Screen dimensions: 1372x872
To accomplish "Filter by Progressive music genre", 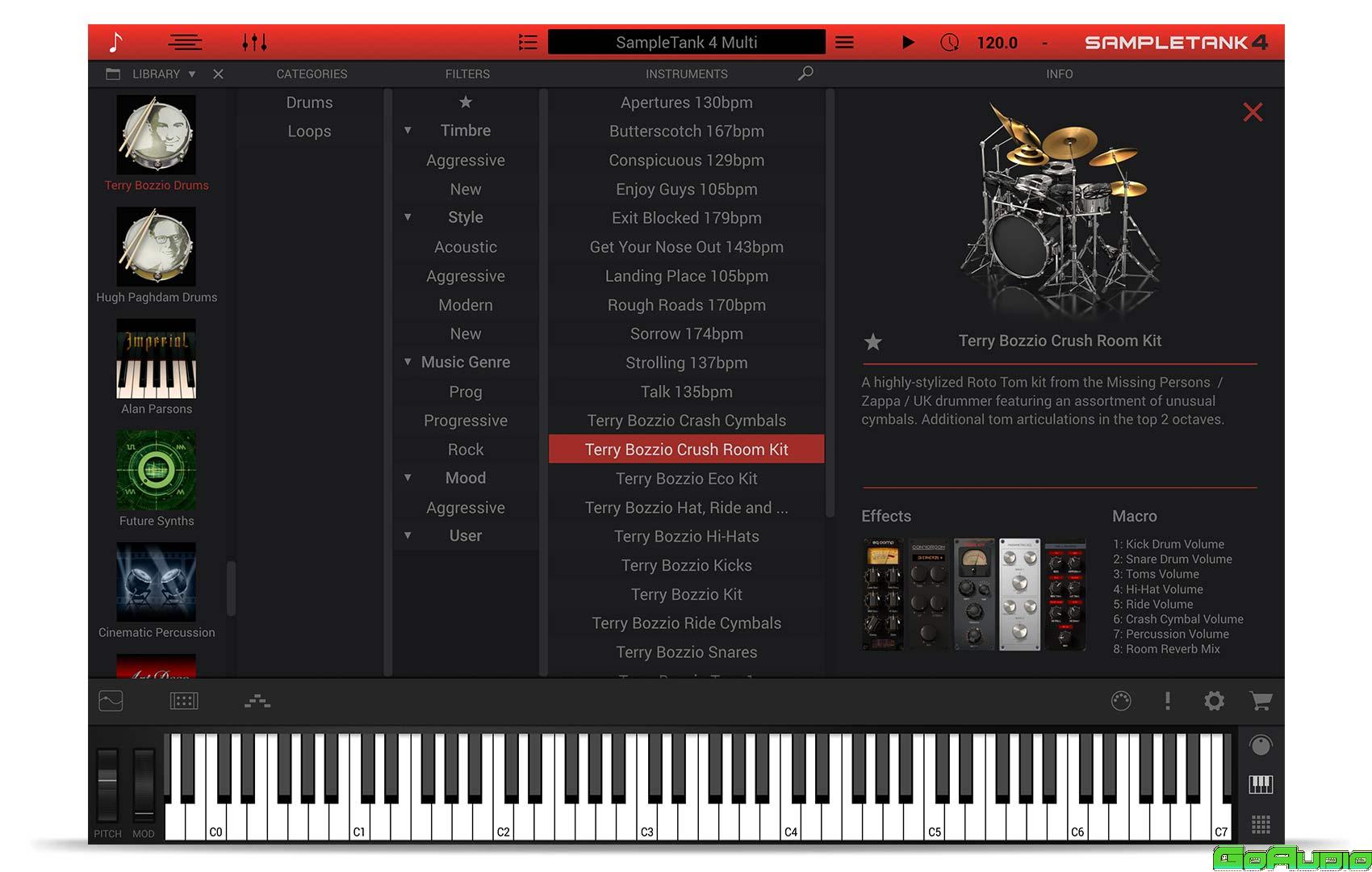I will (466, 421).
